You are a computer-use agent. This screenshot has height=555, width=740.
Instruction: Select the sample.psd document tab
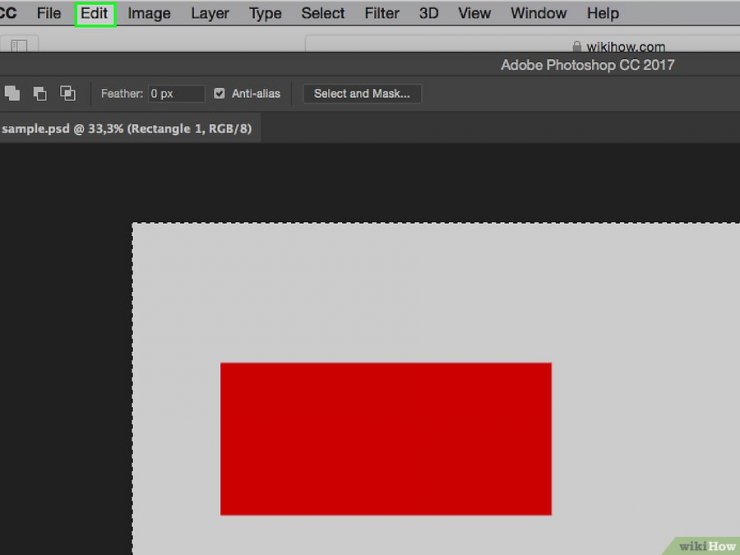[x=128, y=128]
